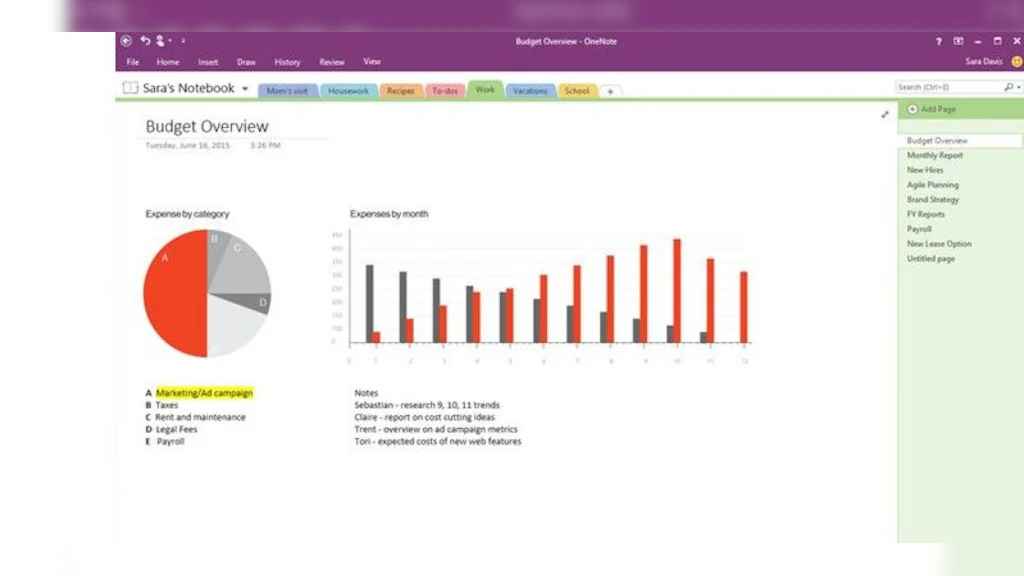
Task: Switch to the Recipes section tab
Action: pyautogui.click(x=400, y=91)
